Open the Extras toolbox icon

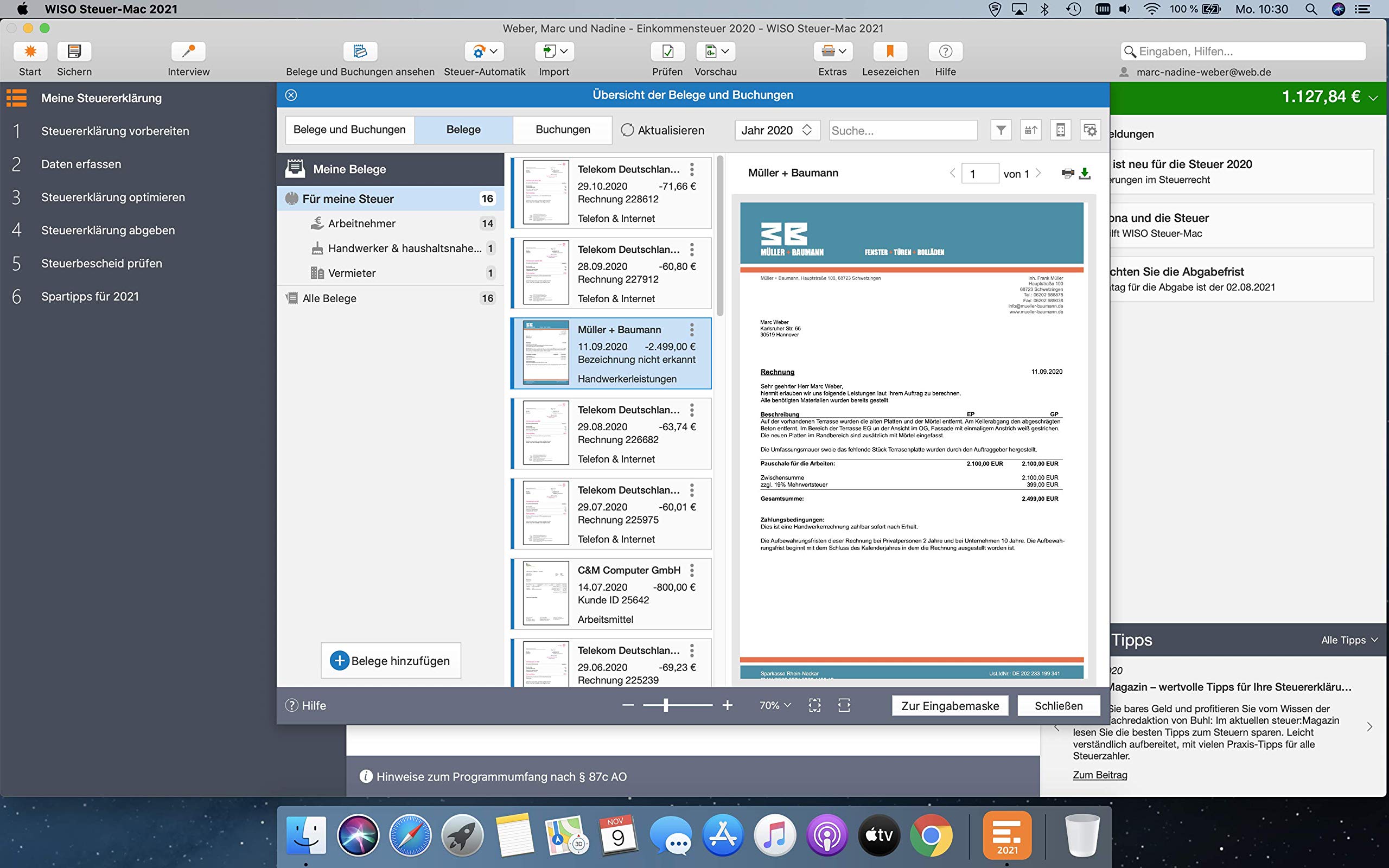click(827, 51)
